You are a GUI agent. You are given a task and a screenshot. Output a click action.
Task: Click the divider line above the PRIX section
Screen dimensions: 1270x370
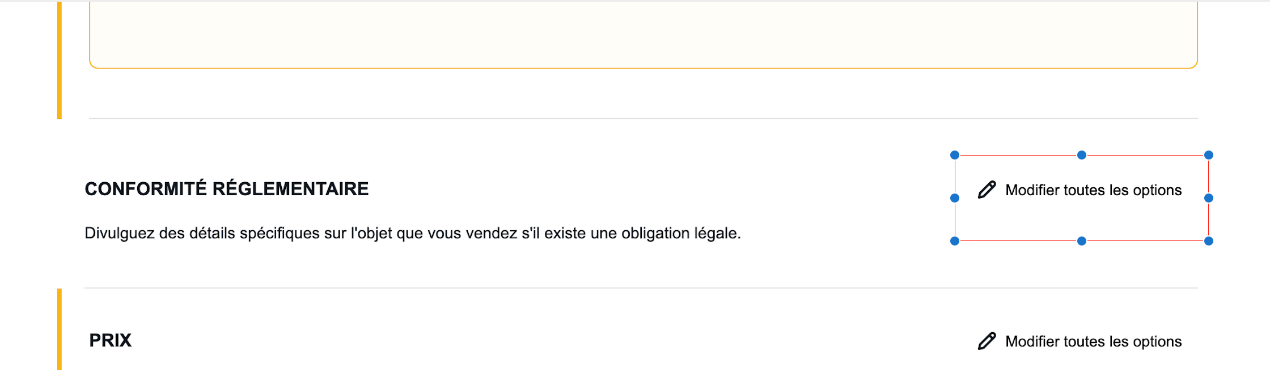coord(641,288)
